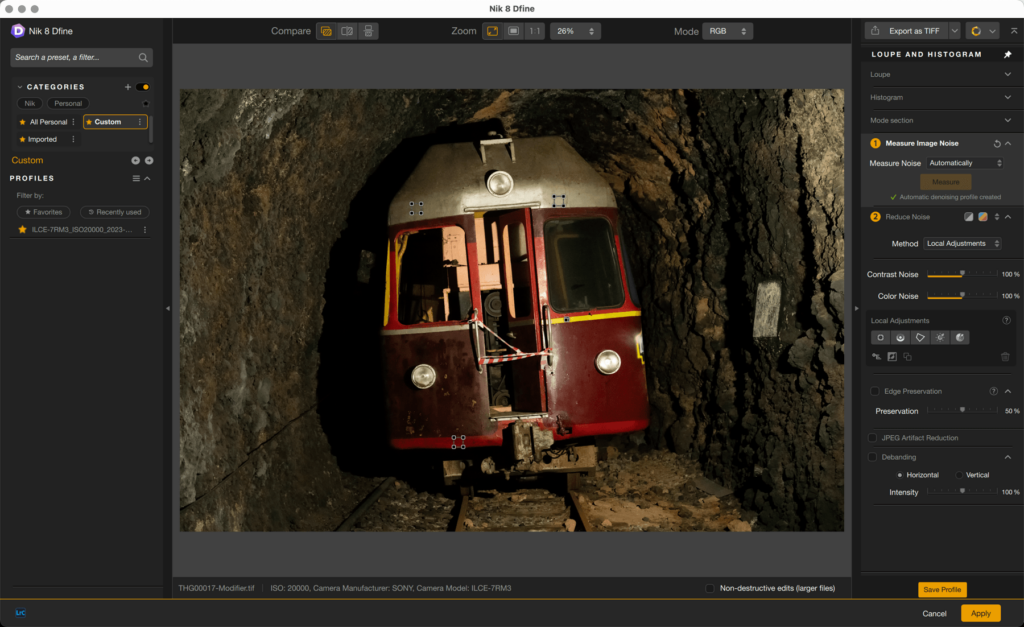Select single image compare view
The image size is (1024, 627).
point(326,31)
